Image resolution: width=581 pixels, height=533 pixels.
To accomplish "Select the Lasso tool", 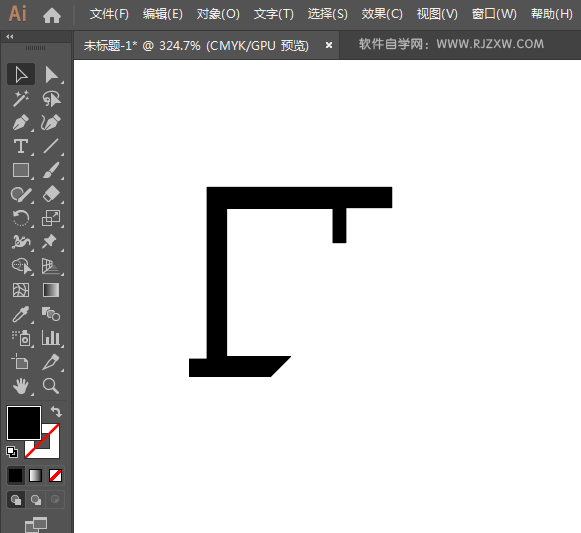I will click(51, 99).
